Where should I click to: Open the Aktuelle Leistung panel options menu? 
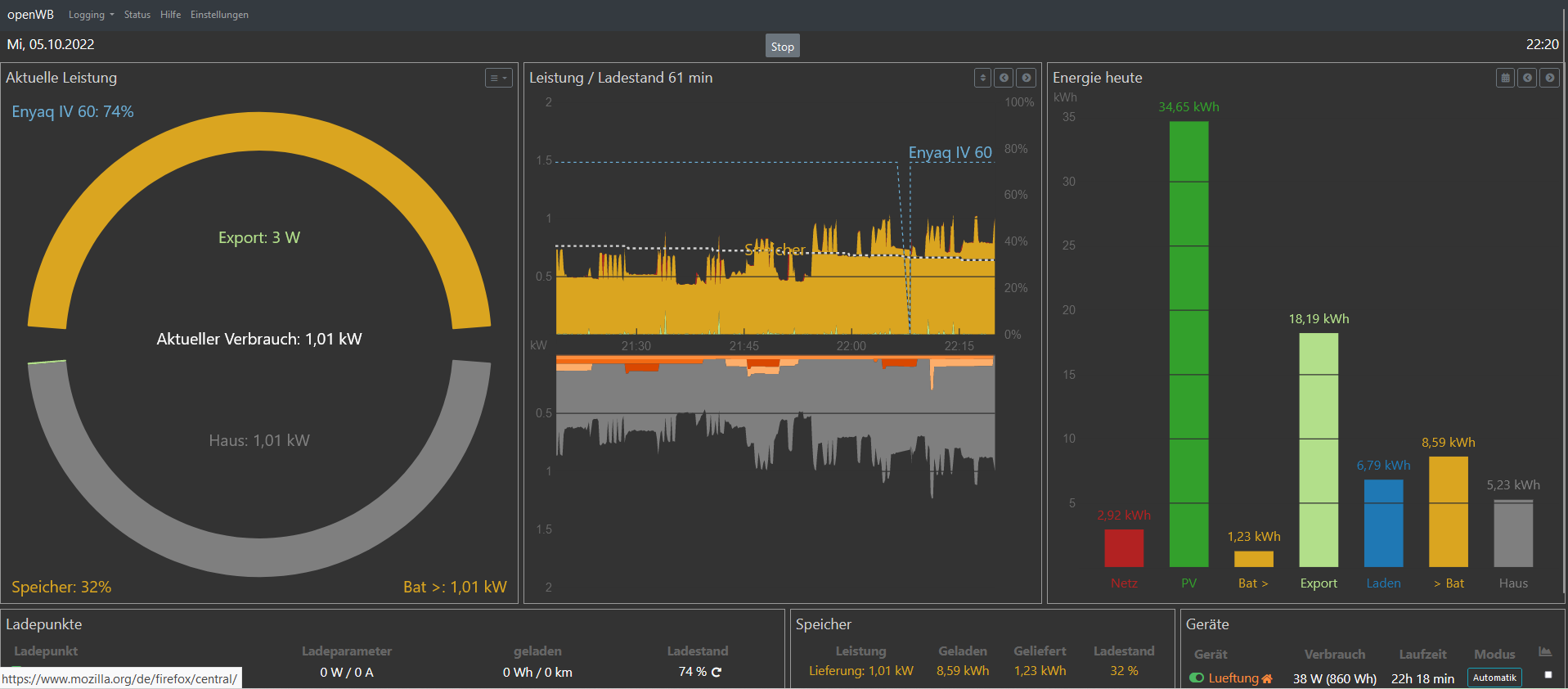click(x=498, y=78)
